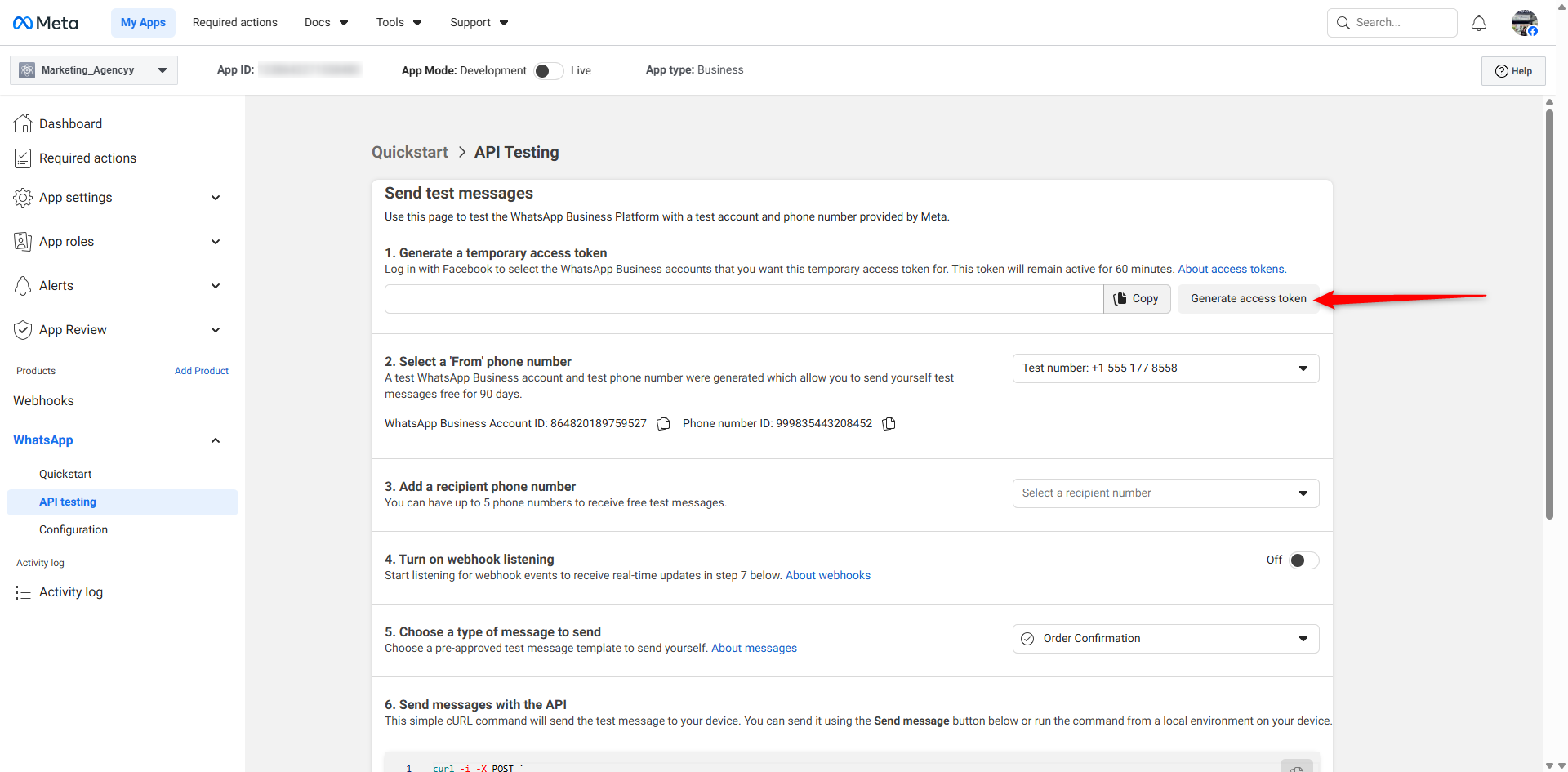Open the Test number phone dropdown
The width and height of the screenshot is (1568, 772).
coord(1165,368)
